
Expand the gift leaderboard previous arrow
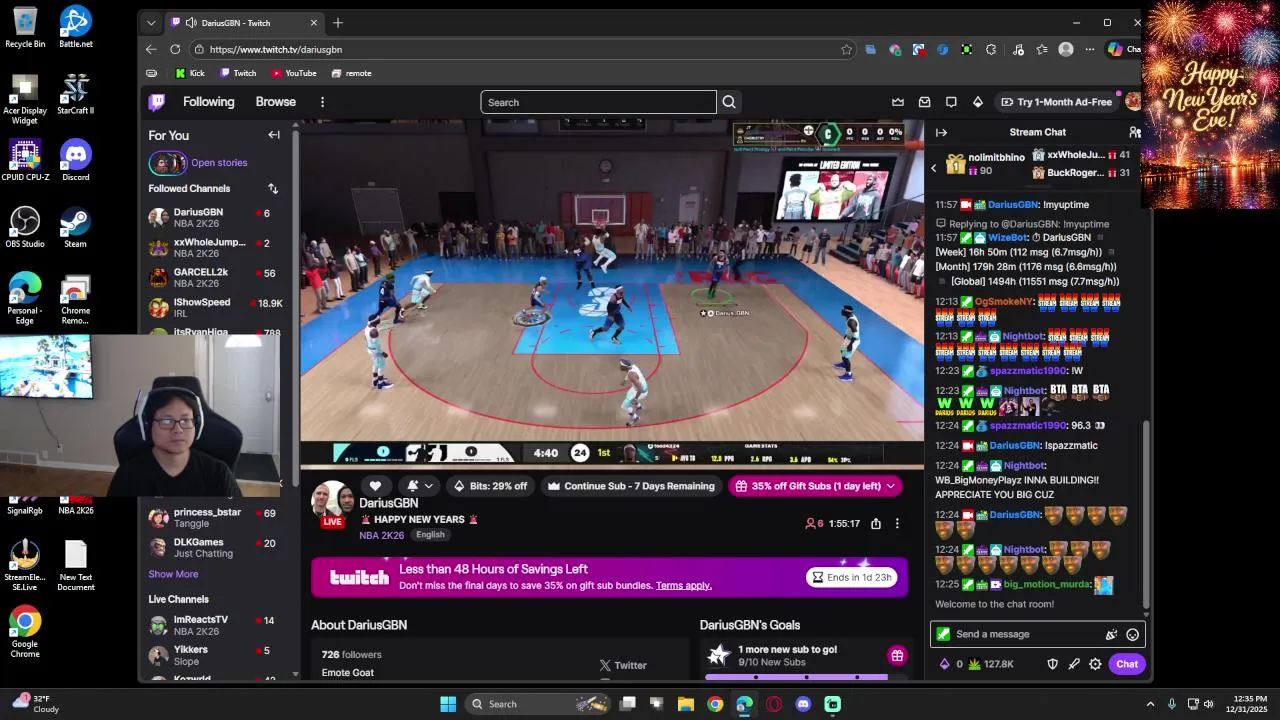point(934,168)
